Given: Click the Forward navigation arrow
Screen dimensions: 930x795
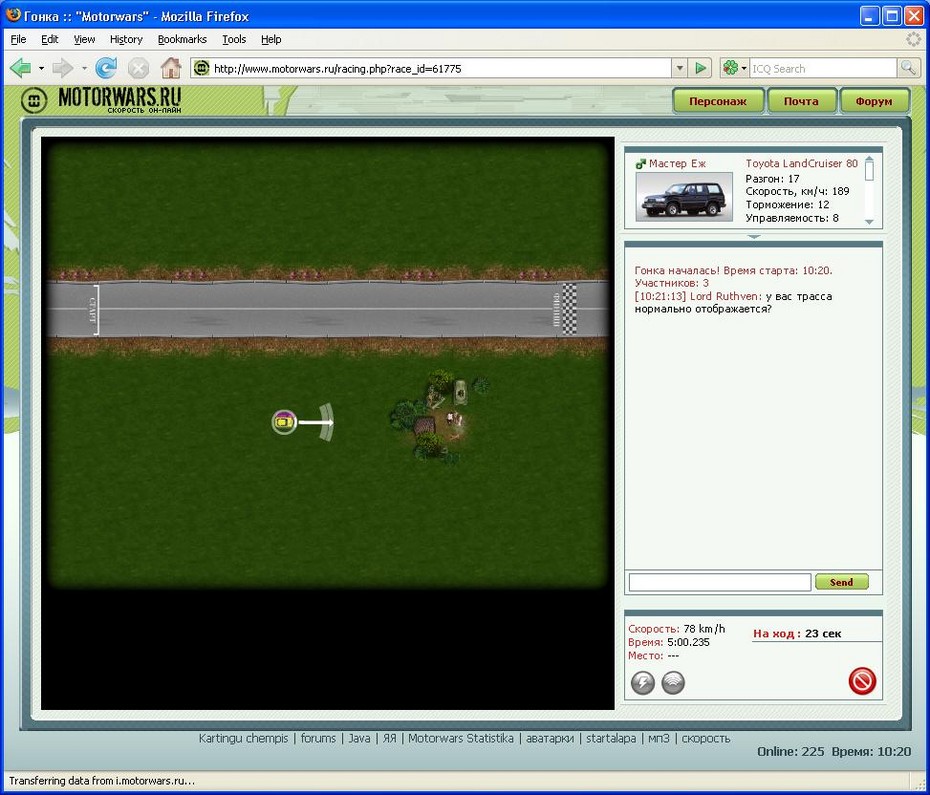Looking at the screenshot, I should [x=62, y=68].
